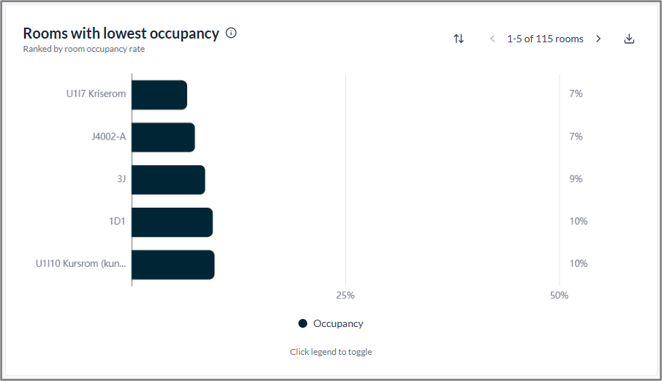662x381 pixels.
Task: Select the 3J occupancy bar
Action: point(168,180)
